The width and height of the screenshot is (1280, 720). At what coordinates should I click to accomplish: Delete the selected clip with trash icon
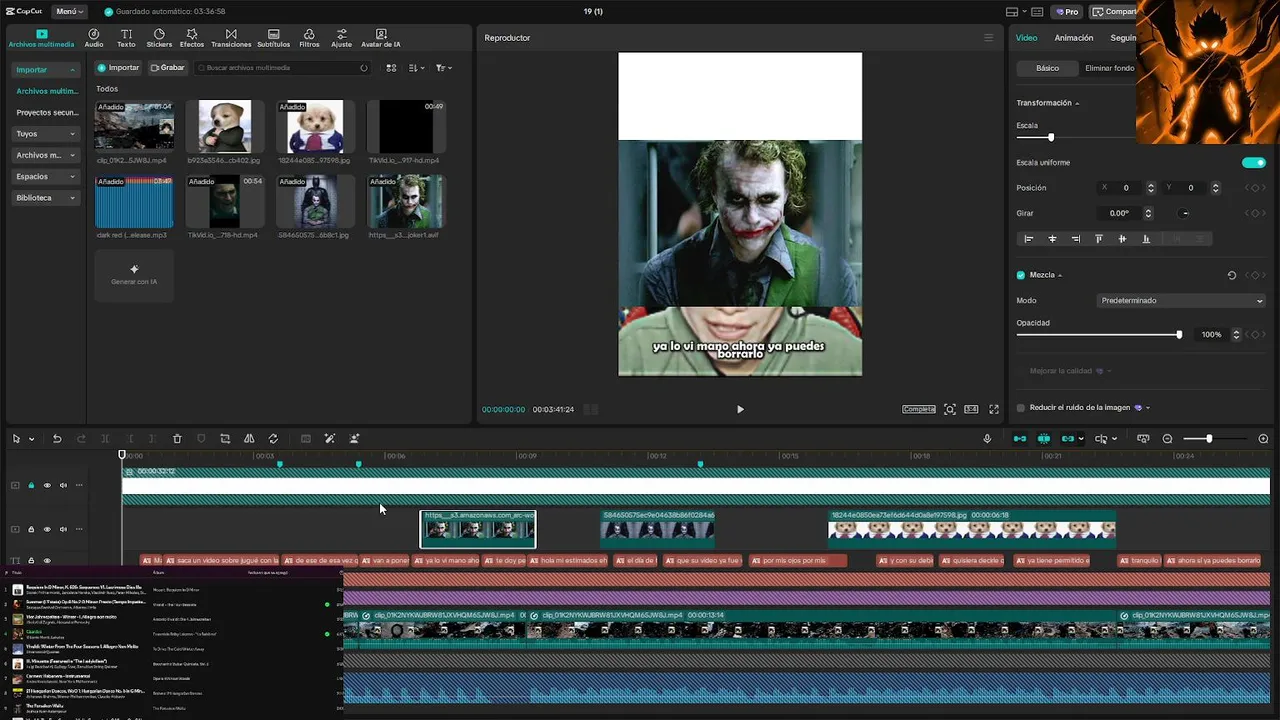(177, 439)
